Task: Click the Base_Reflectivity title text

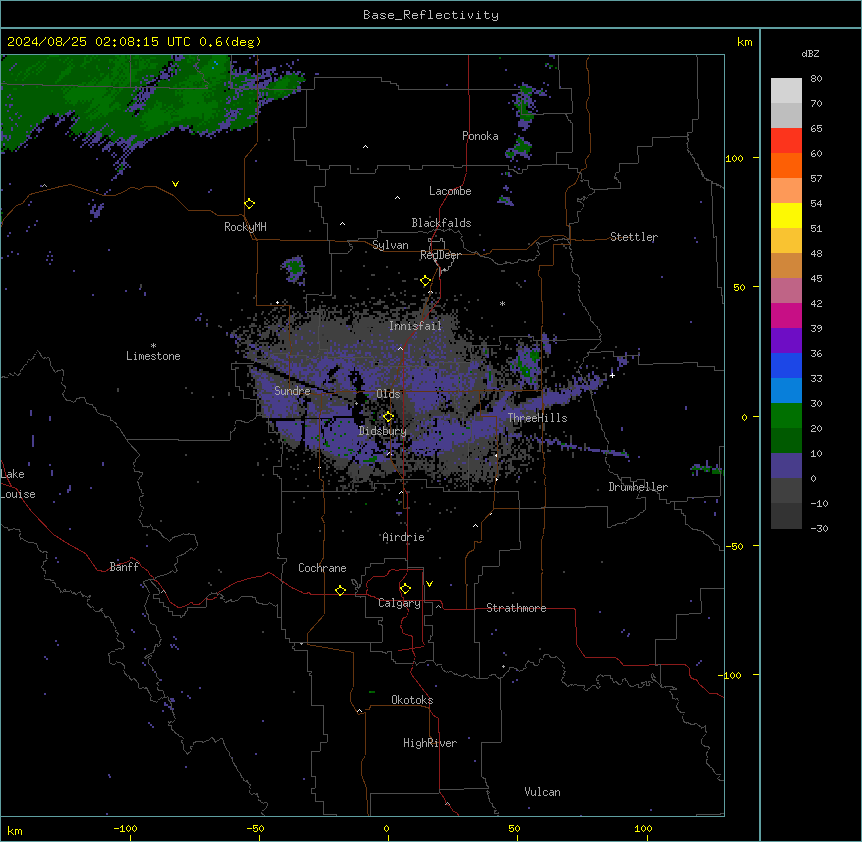Action: (x=431, y=15)
